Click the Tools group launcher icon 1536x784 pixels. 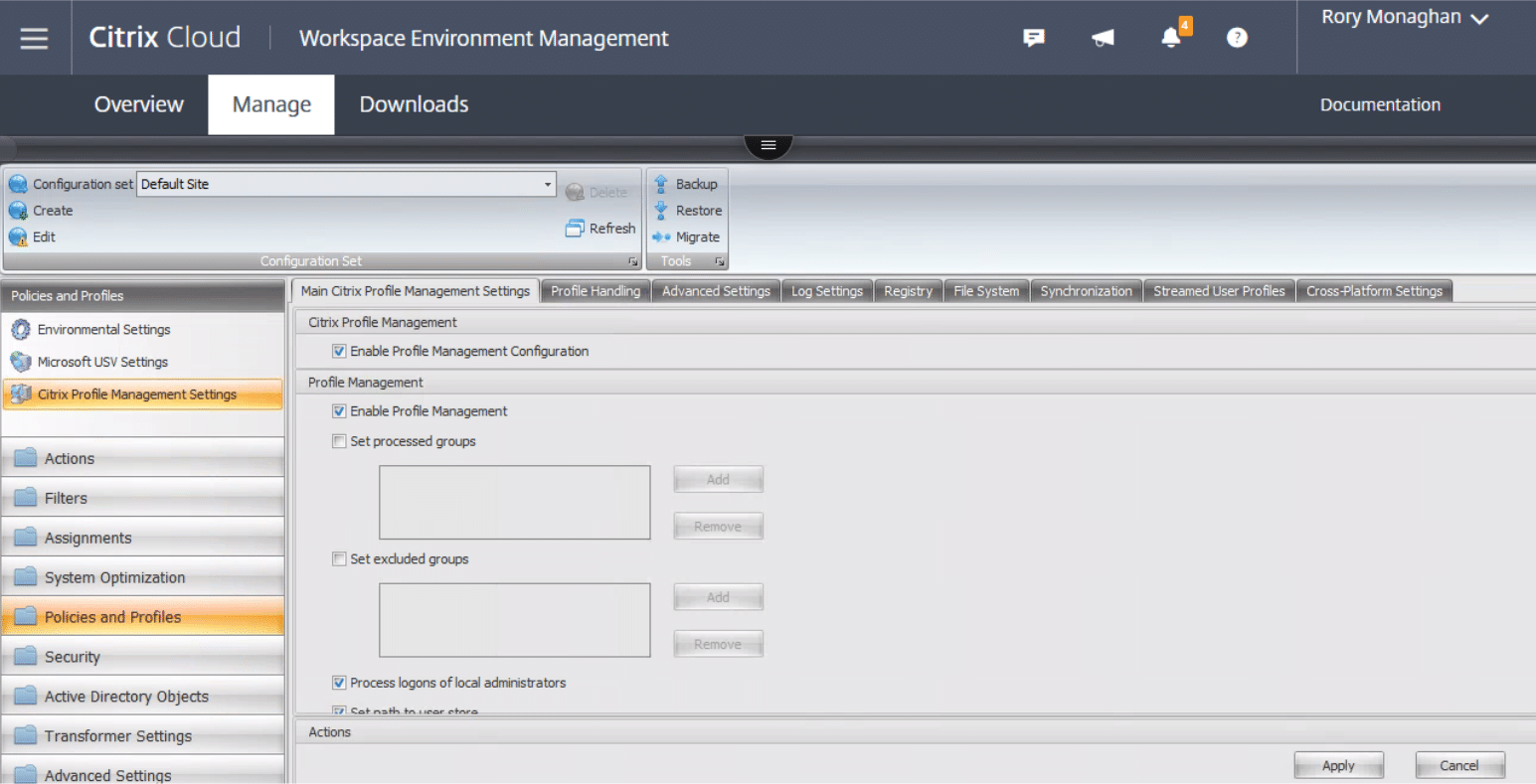point(720,261)
